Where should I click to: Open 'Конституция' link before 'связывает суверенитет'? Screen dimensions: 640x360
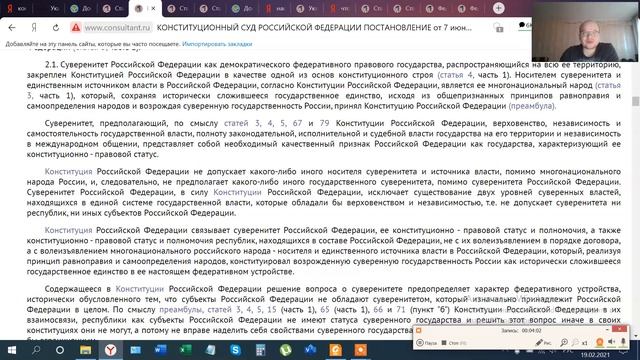click(x=69, y=230)
